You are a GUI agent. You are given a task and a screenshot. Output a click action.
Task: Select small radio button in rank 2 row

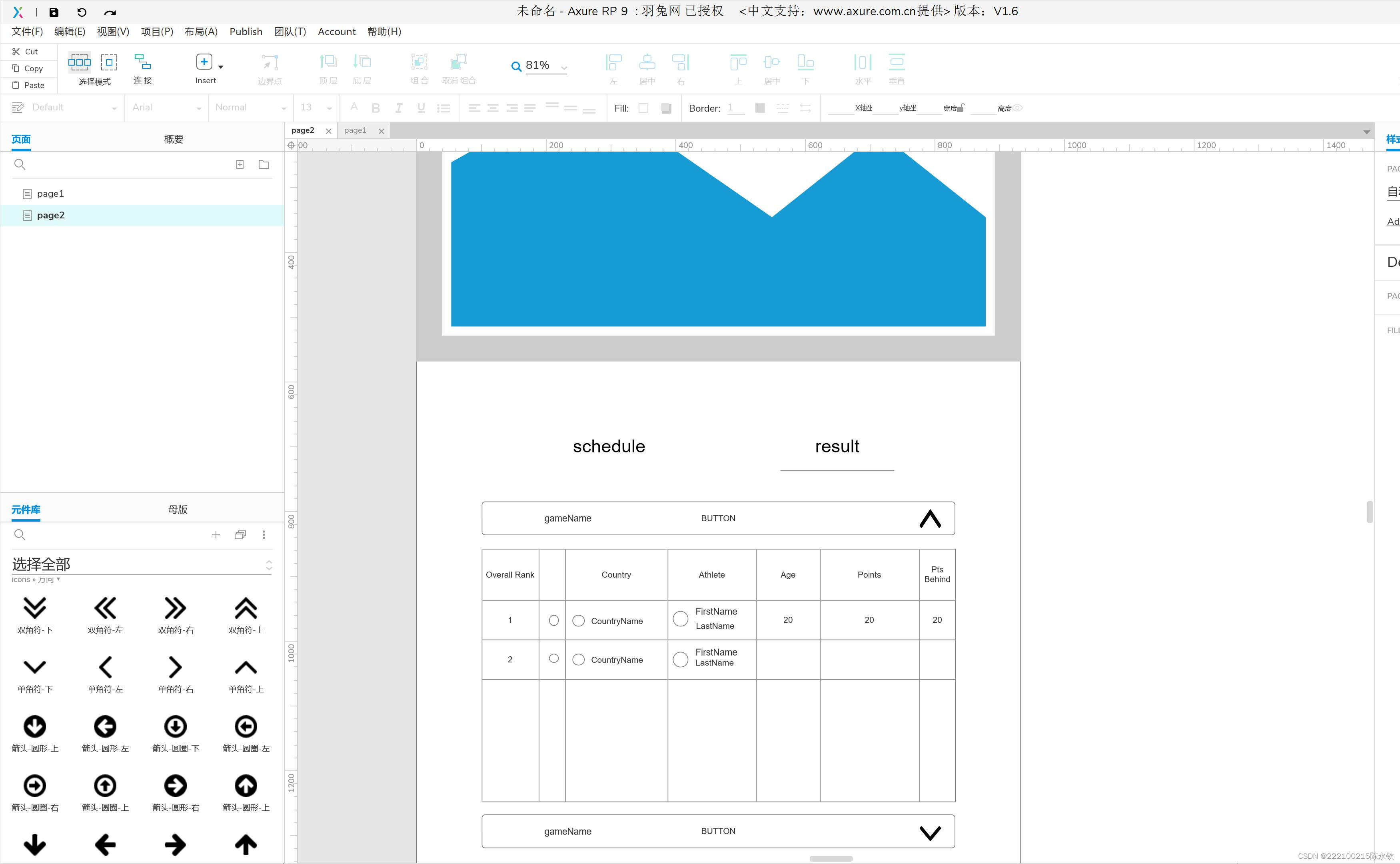tap(553, 658)
